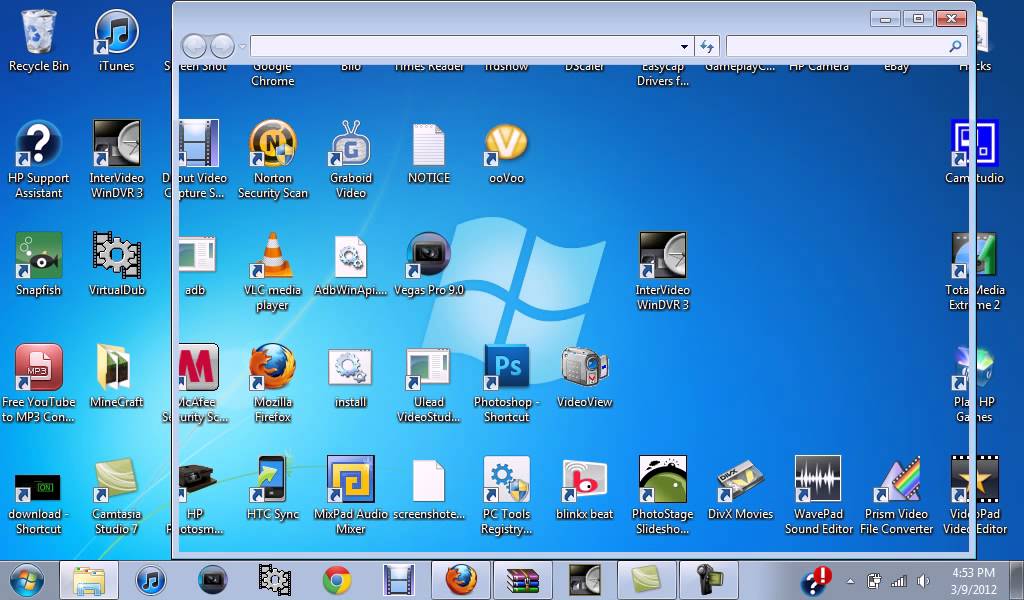Select the VirtualDub desktop icon
Image resolution: width=1024 pixels, height=600 pixels.
tap(116, 264)
